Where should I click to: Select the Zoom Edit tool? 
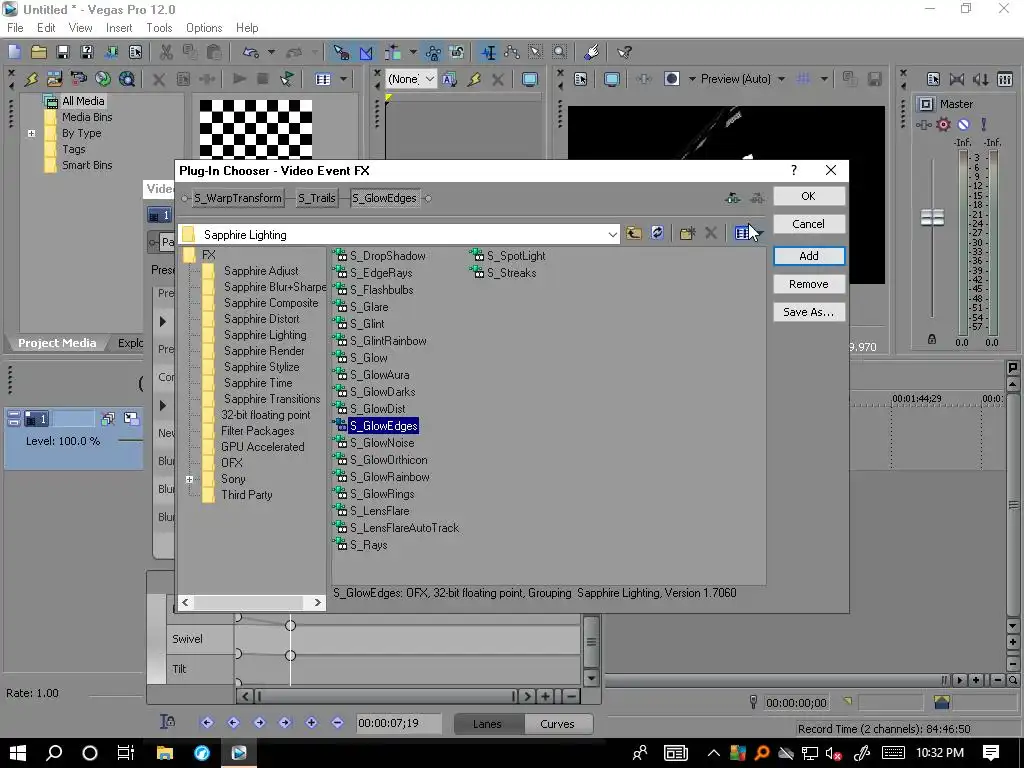pyautogui.click(x=560, y=52)
